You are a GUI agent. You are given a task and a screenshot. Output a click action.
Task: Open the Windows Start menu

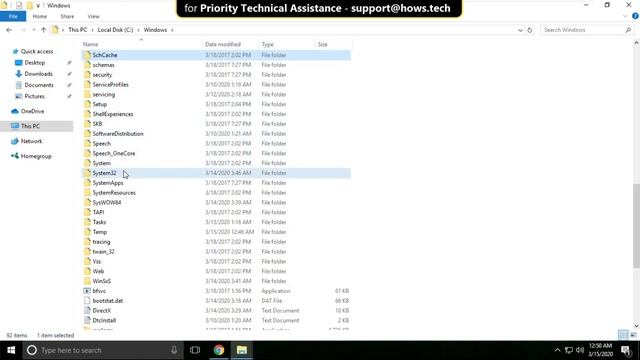11,350
